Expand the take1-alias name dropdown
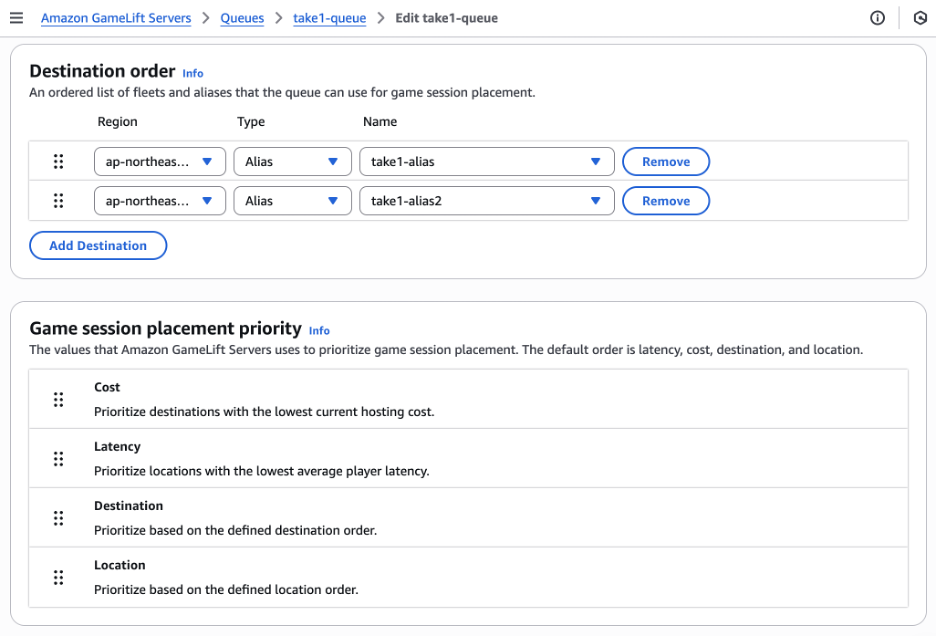 (486, 161)
